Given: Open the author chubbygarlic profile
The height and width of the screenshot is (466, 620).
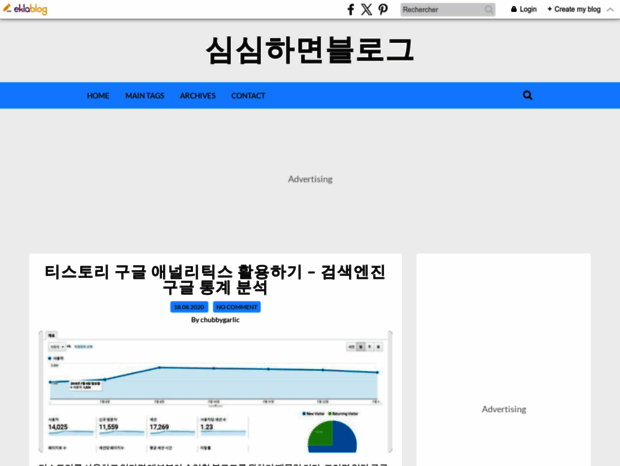Looking at the screenshot, I should 219,320.
